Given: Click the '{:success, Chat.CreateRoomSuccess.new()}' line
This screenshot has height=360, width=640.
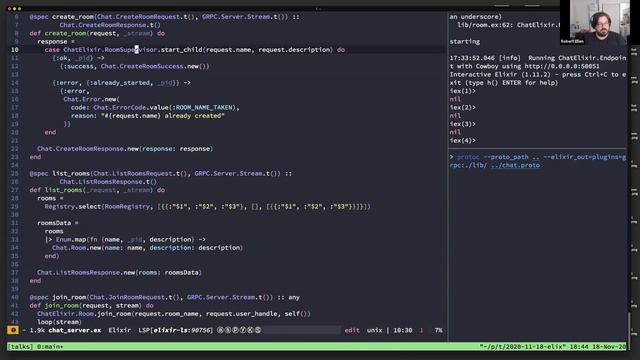Looking at the screenshot, I should pyautogui.click(x=135, y=66).
